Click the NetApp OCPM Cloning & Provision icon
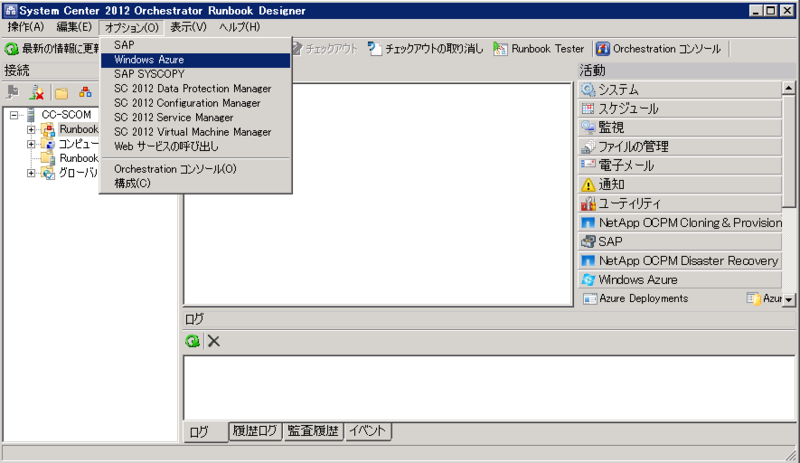Image resolution: width=800 pixels, height=463 pixels. [x=588, y=223]
